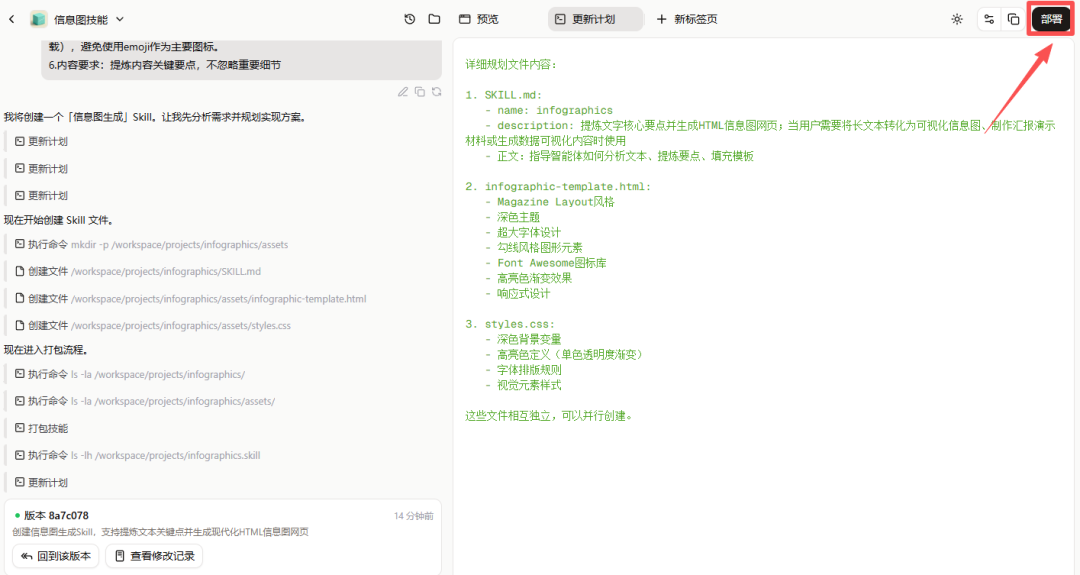Select the 版本 8a7c078 title
The height and width of the screenshot is (575, 1080).
(56, 515)
